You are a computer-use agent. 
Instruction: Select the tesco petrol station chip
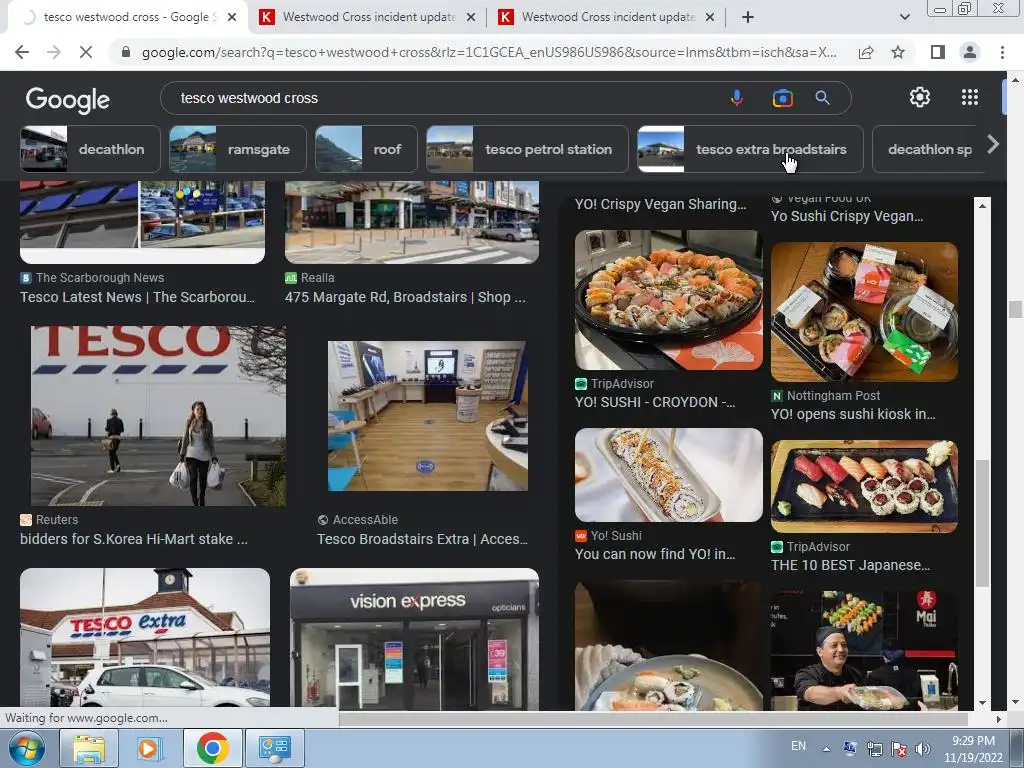(x=527, y=149)
